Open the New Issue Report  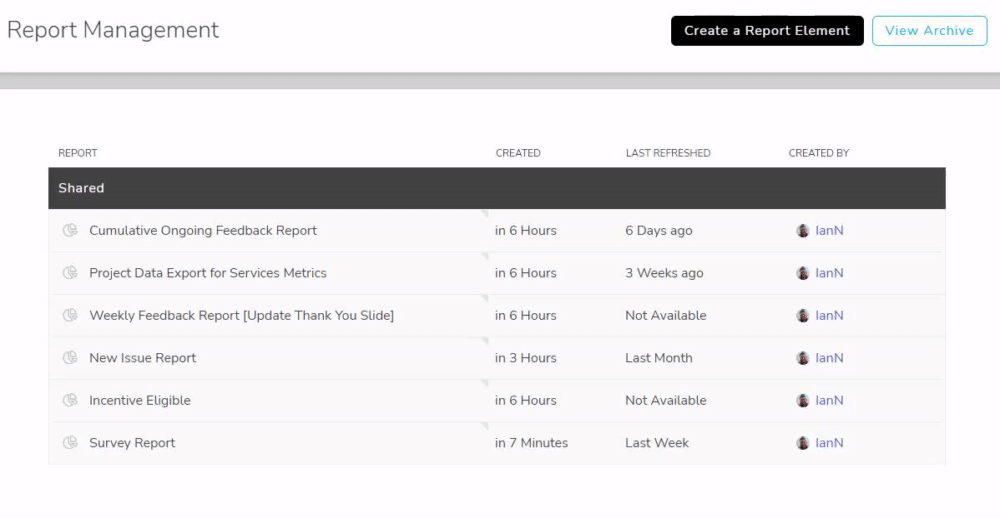click(143, 358)
